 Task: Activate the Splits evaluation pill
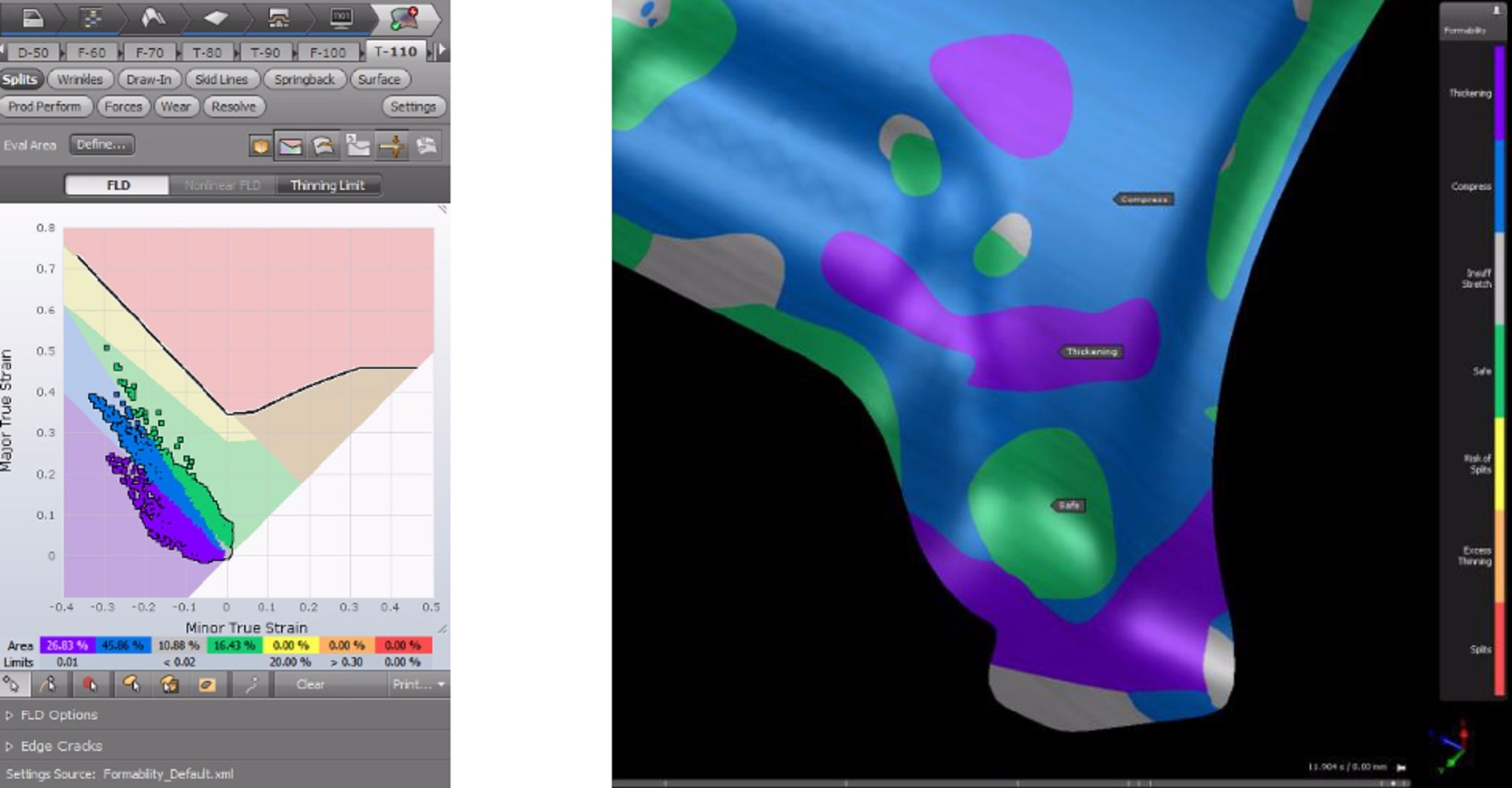coord(20,80)
